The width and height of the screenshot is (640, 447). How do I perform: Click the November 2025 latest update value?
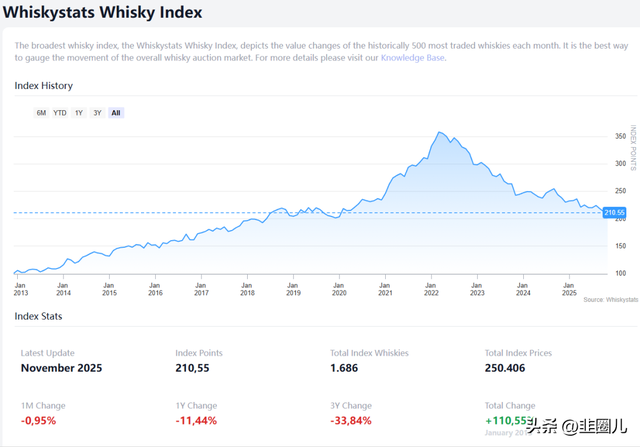[61, 368]
